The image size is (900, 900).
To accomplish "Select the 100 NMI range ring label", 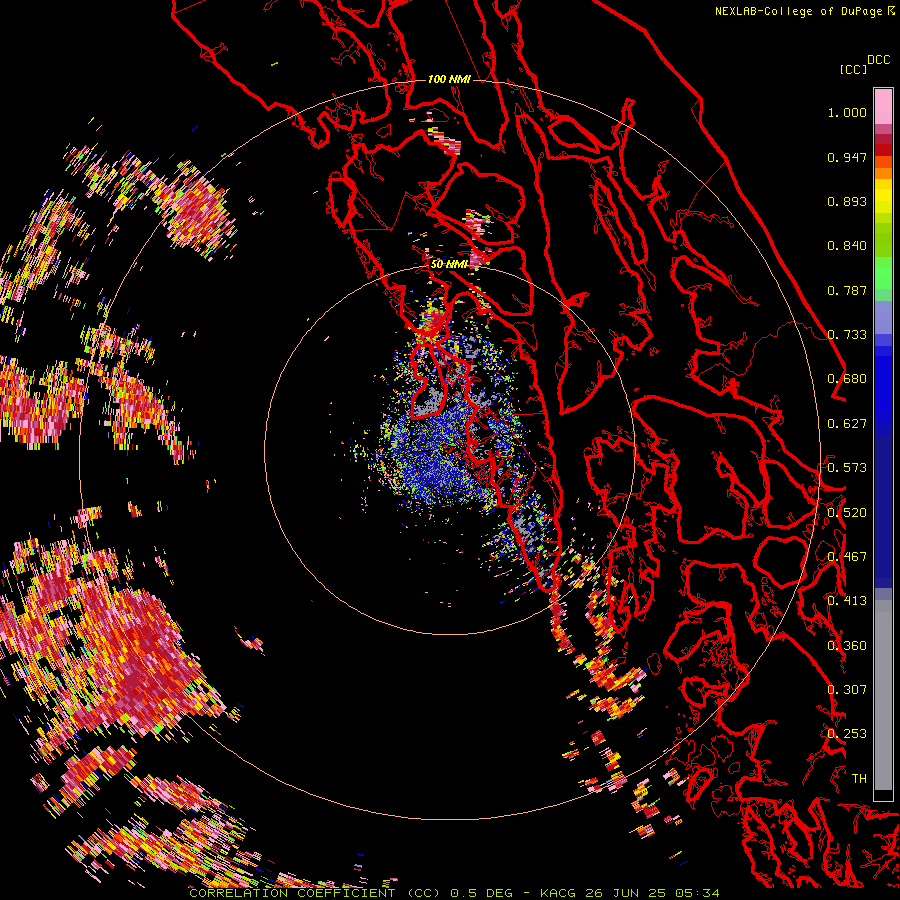I will tap(449, 79).
